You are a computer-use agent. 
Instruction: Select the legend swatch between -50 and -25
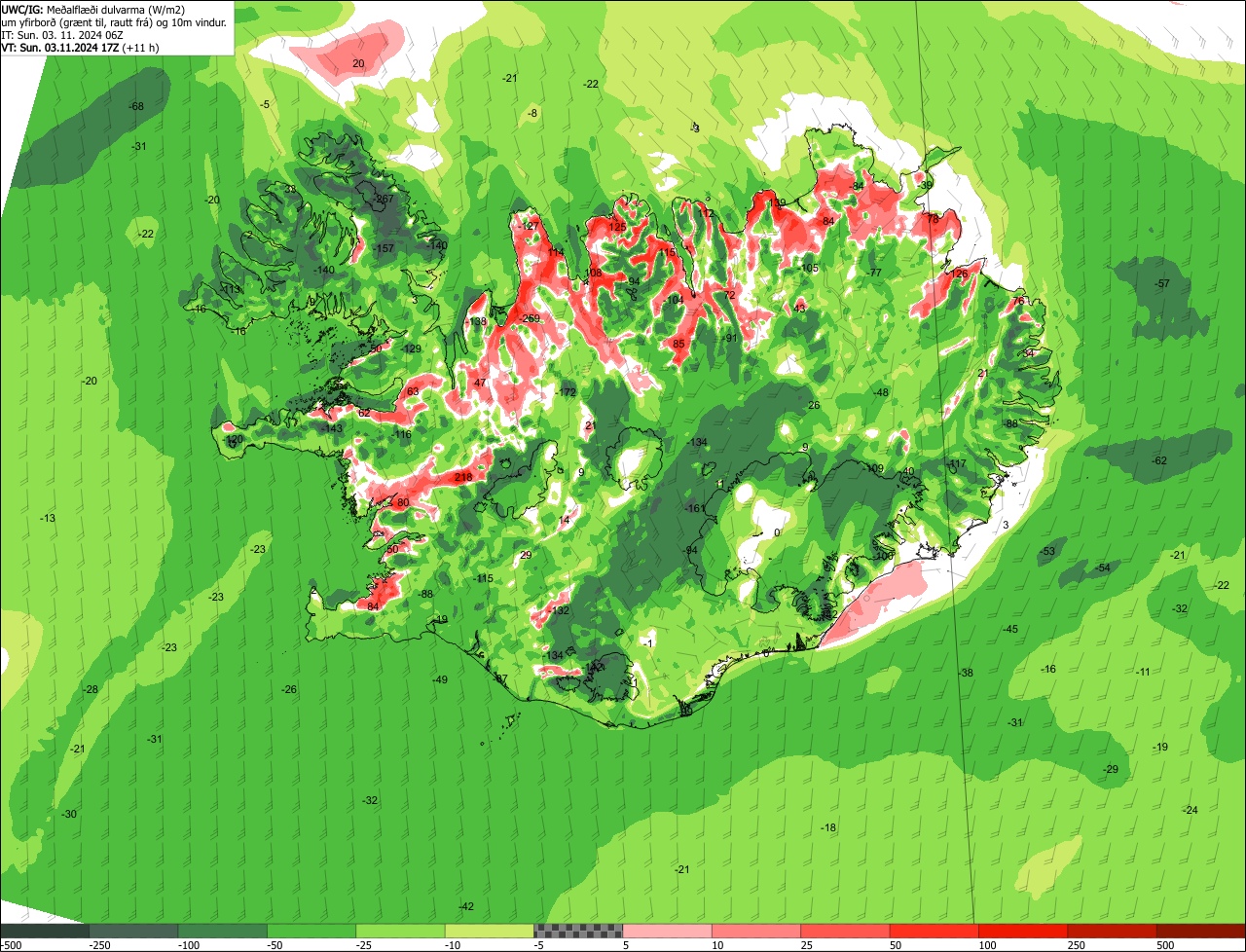click(311, 931)
